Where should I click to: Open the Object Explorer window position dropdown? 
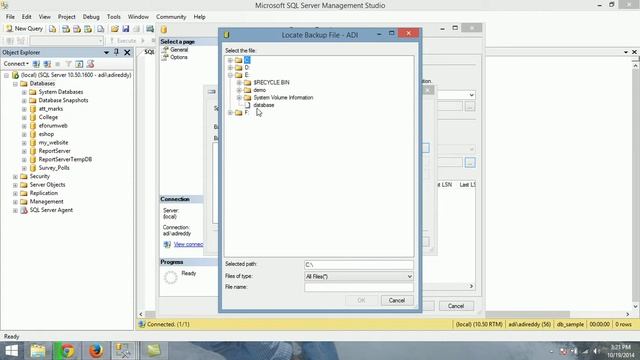[x=107, y=52]
